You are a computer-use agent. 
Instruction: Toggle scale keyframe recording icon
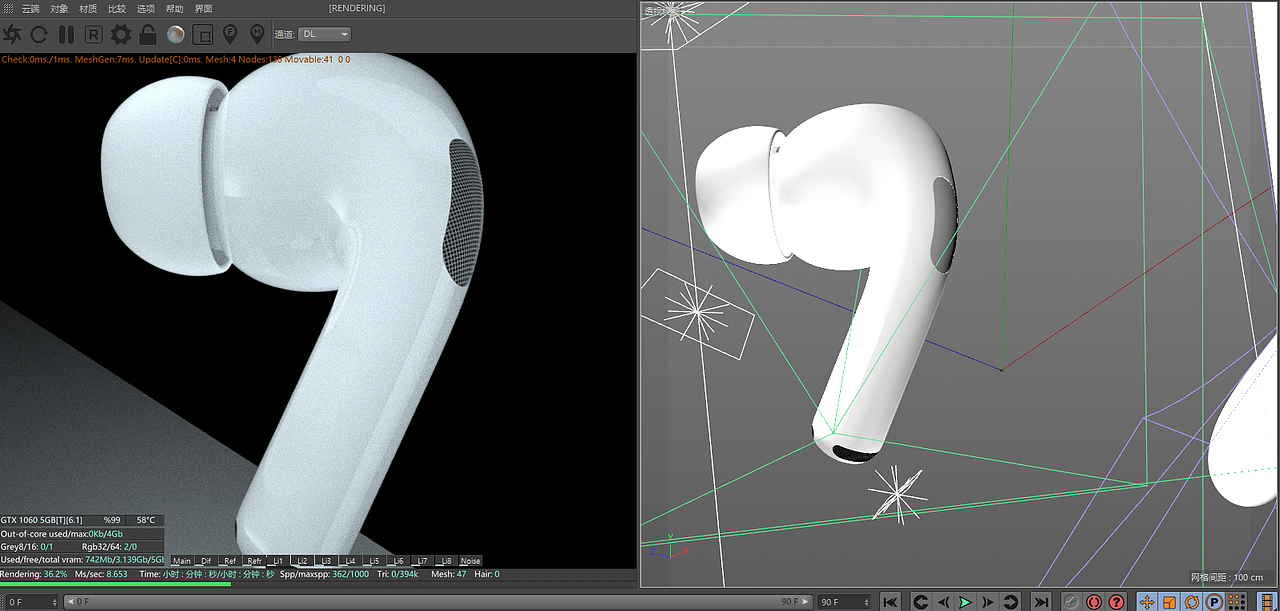click(1170, 602)
